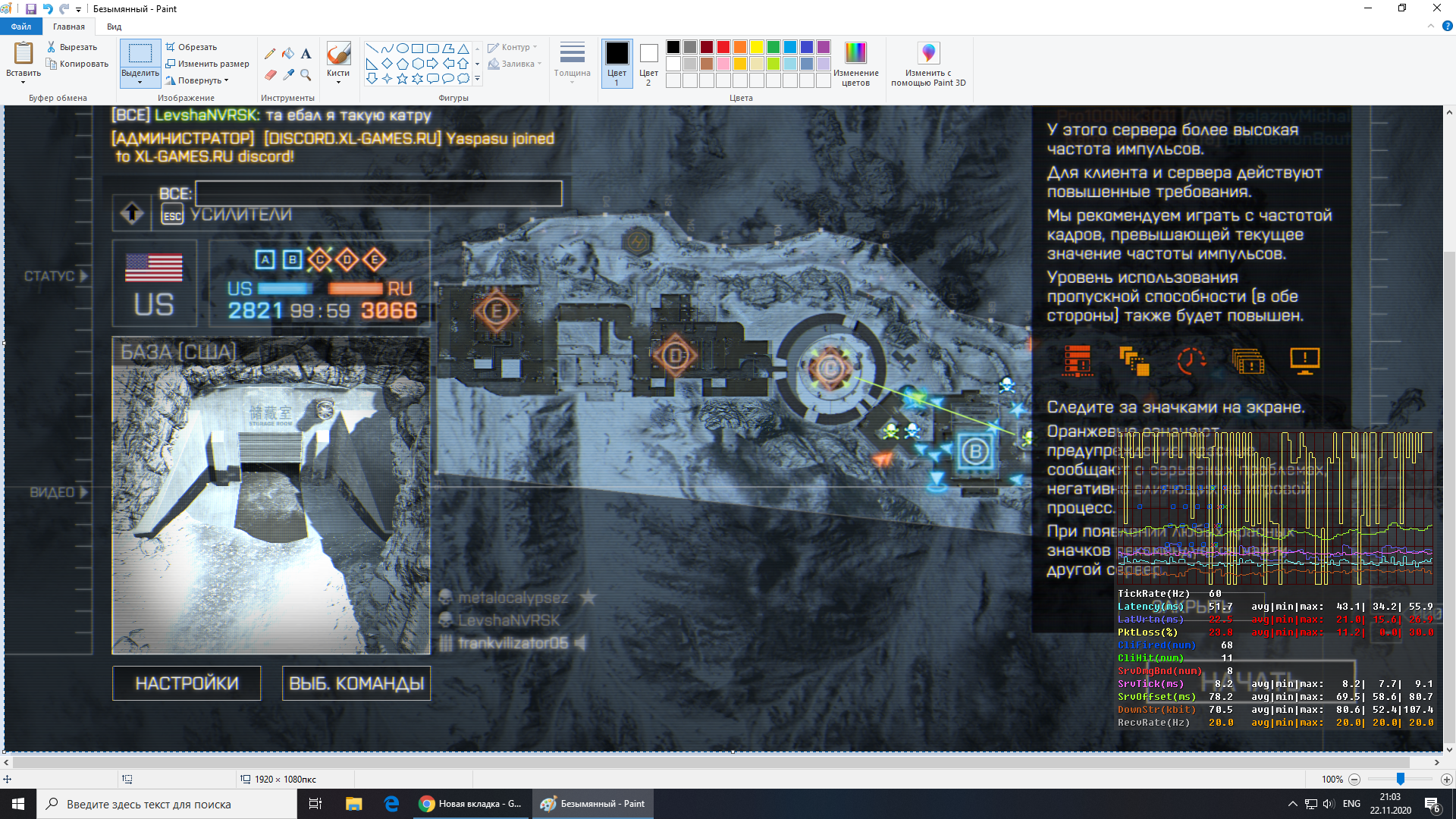Select the Fill with color bucket tool
Image resolution: width=1456 pixels, height=819 pixels.
coord(288,54)
